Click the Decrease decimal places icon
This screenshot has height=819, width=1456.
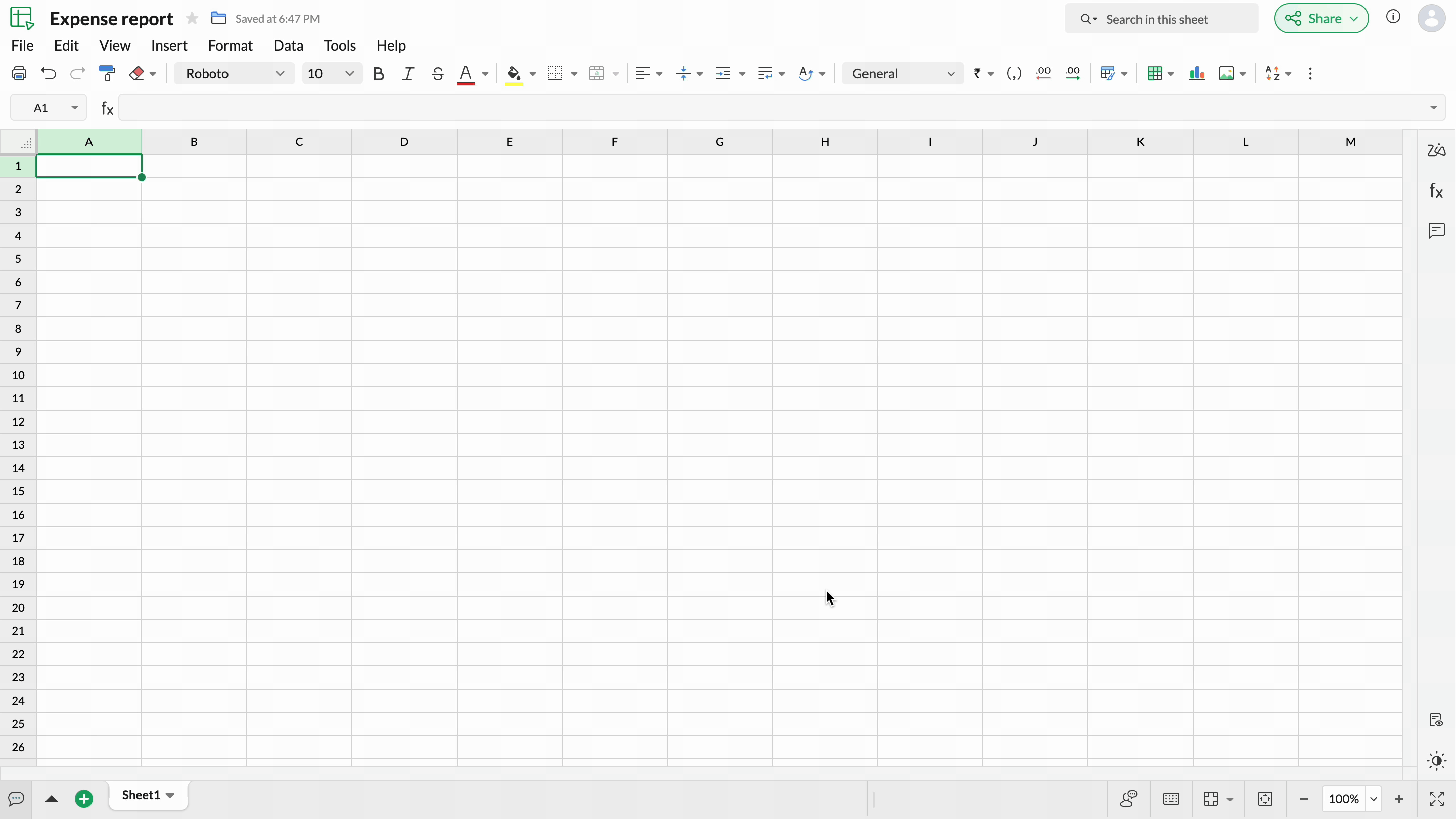[x=1043, y=73]
